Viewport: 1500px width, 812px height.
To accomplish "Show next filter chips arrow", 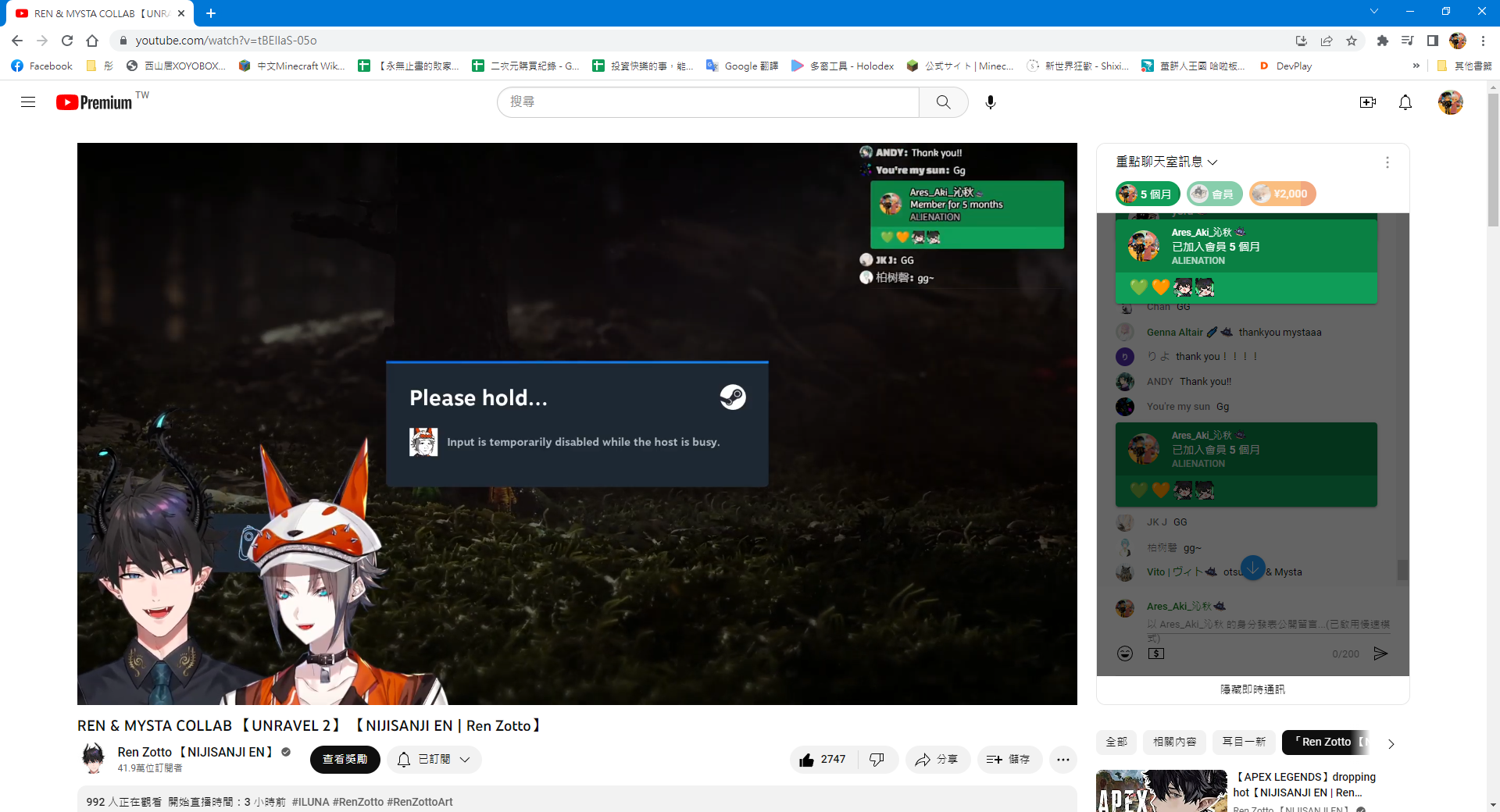I will (x=1391, y=743).
